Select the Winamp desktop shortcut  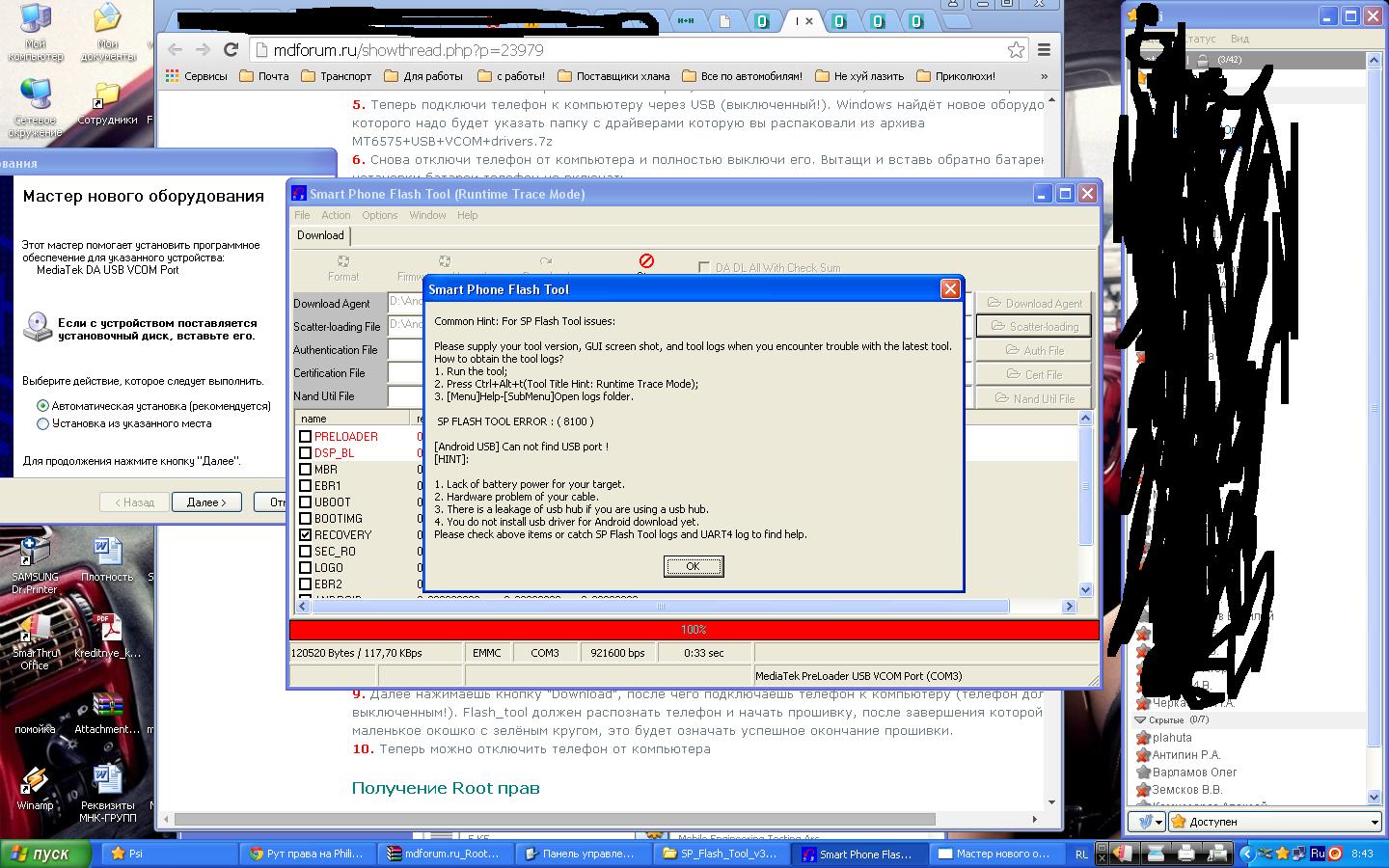tap(35, 789)
